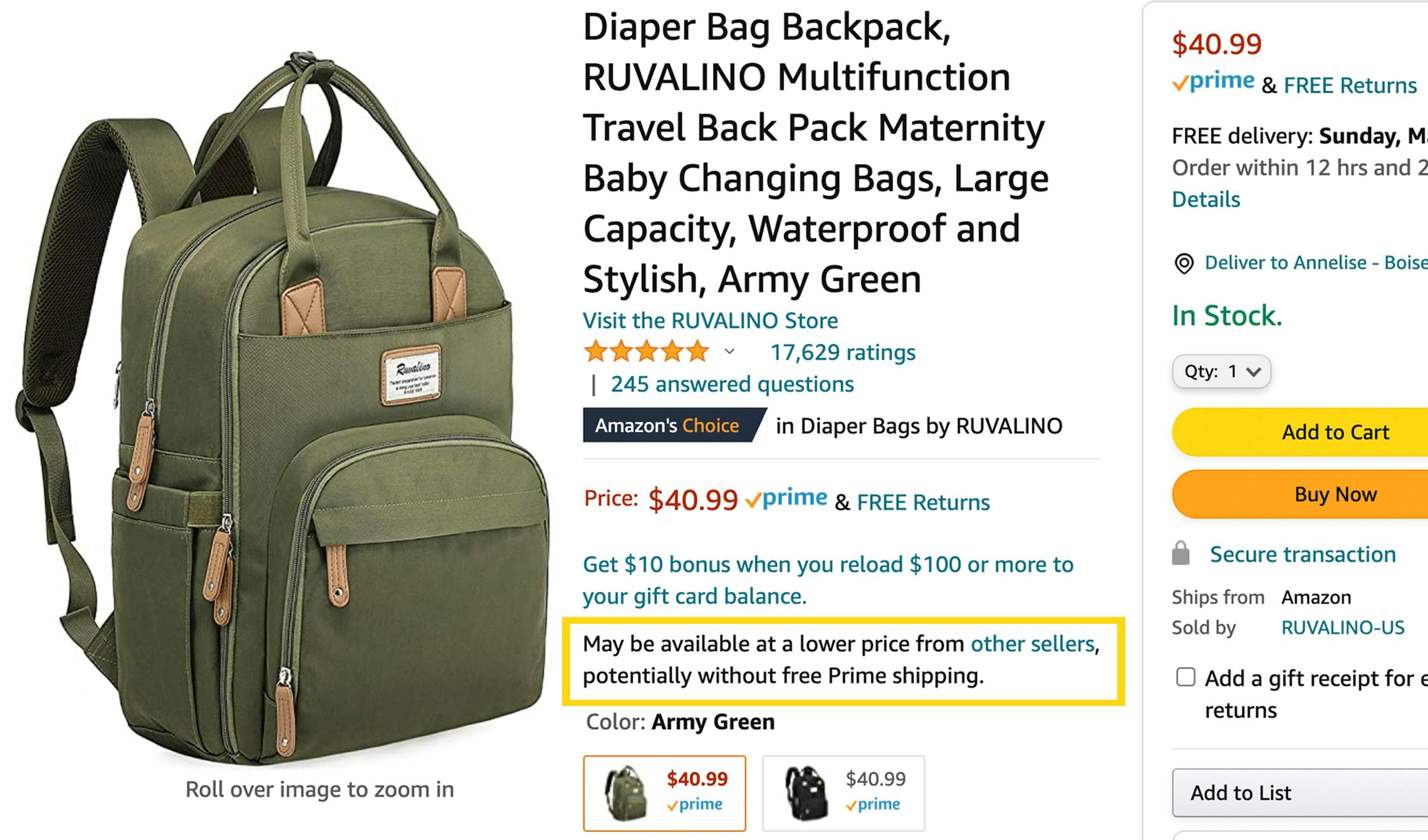Open the other sellers link
The width and height of the screenshot is (1428, 840).
(1032, 644)
